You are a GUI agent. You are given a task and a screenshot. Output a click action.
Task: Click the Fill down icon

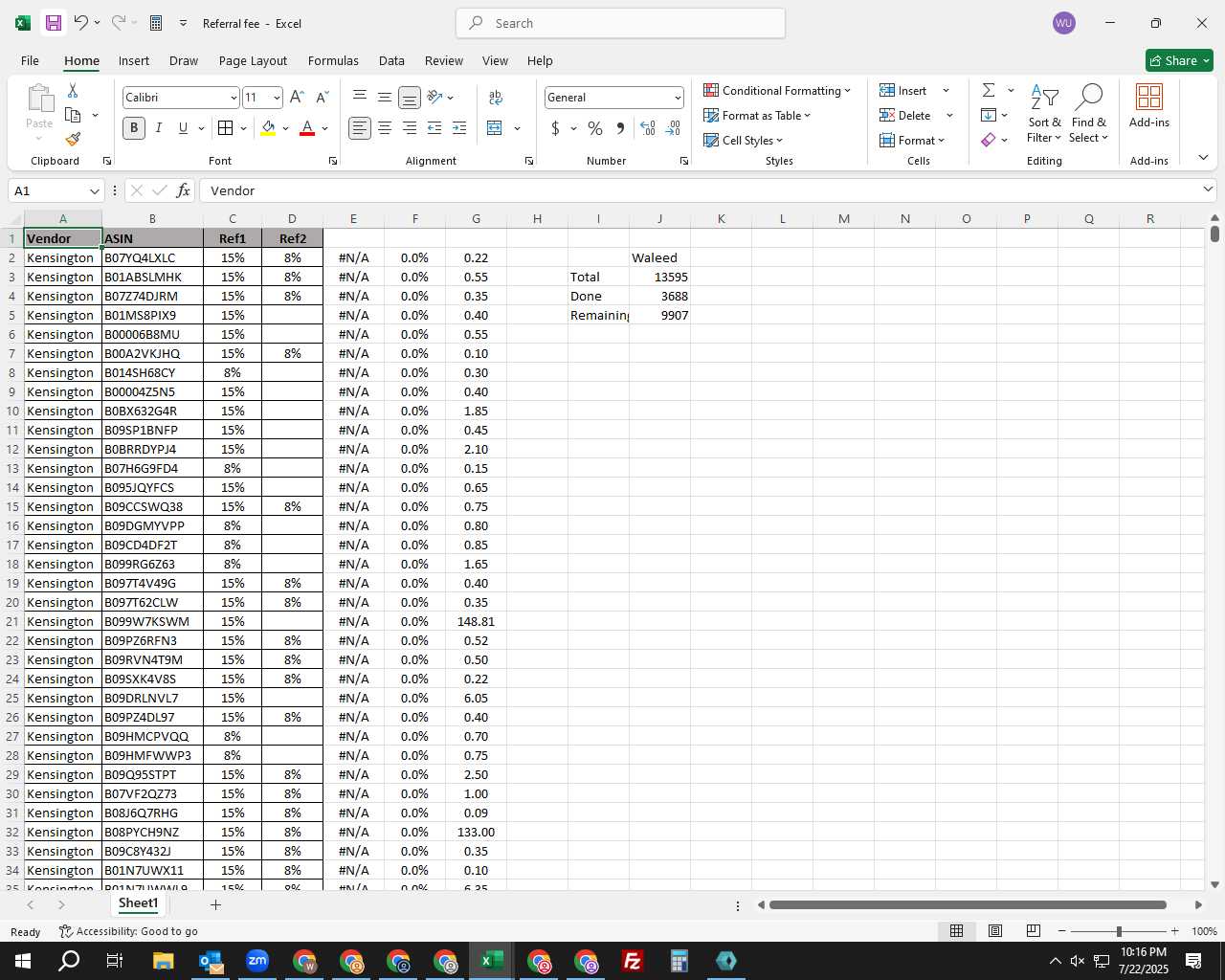tap(989, 115)
